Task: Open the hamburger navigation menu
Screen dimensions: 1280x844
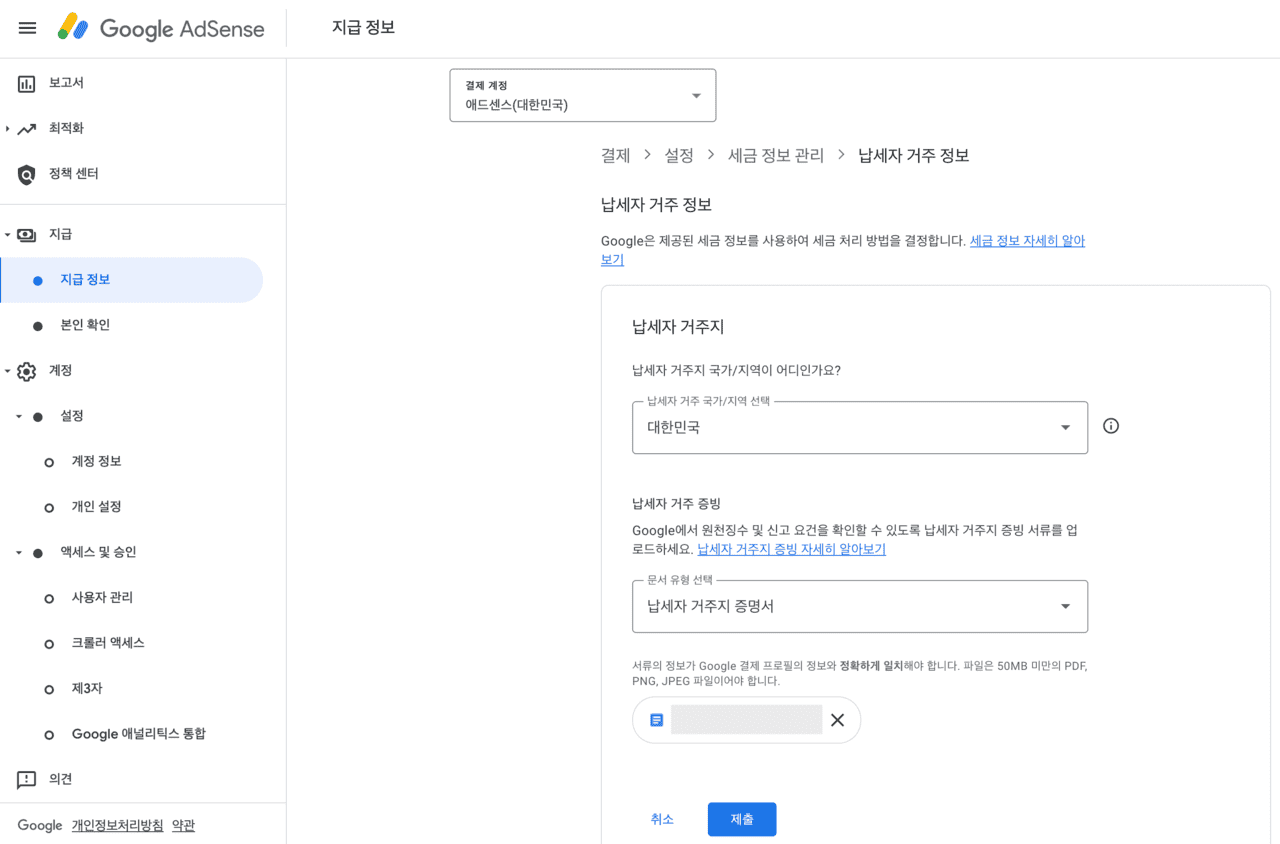Action: click(x=27, y=27)
